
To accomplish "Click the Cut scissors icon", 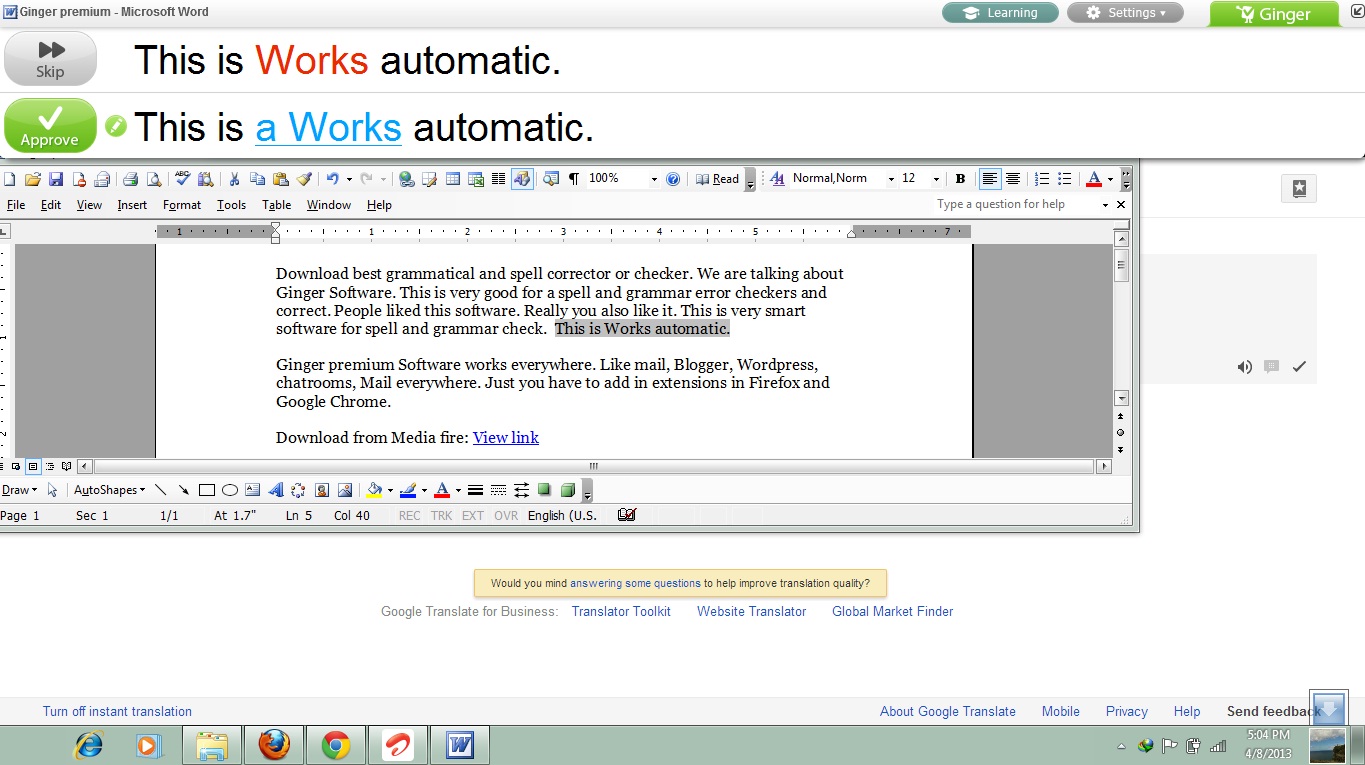I will (234, 179).
